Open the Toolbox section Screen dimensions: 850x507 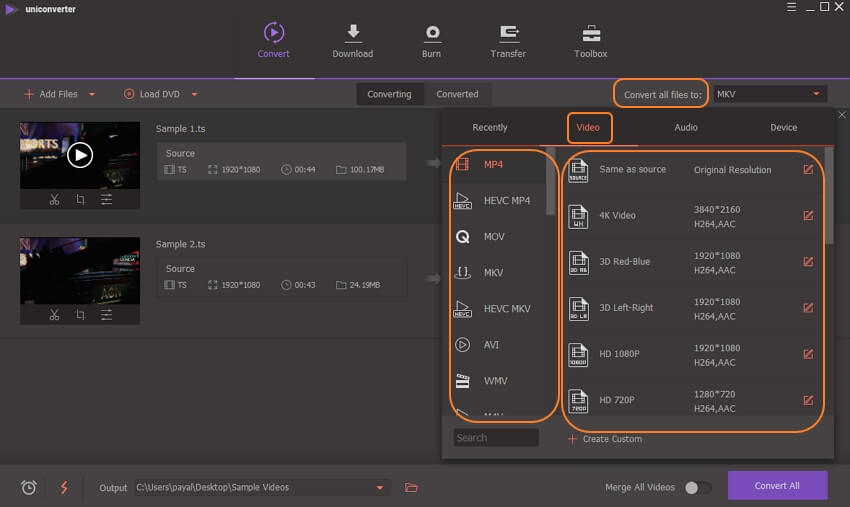tap(590, 40)
